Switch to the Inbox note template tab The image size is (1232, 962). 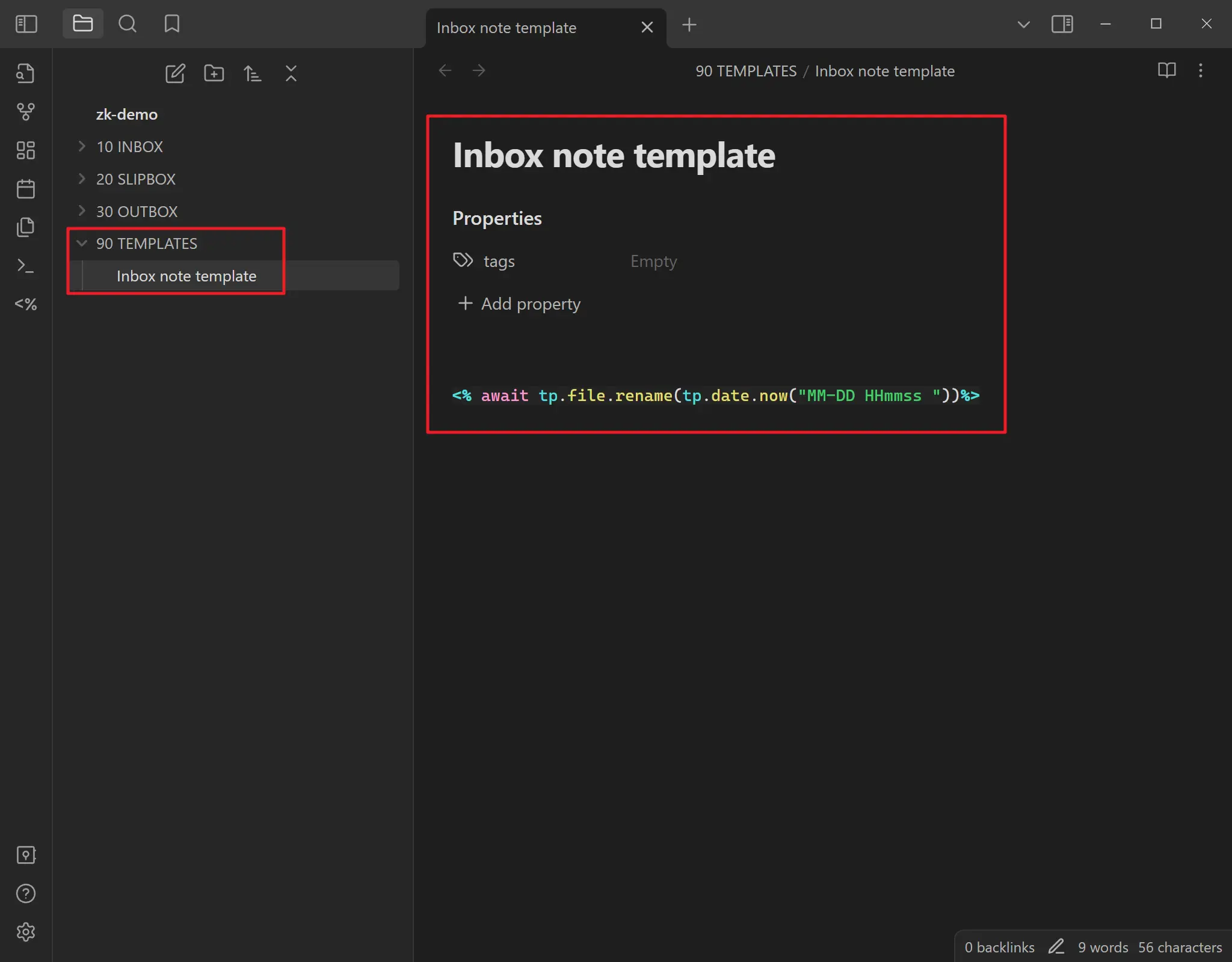click(x=507, y=28)
